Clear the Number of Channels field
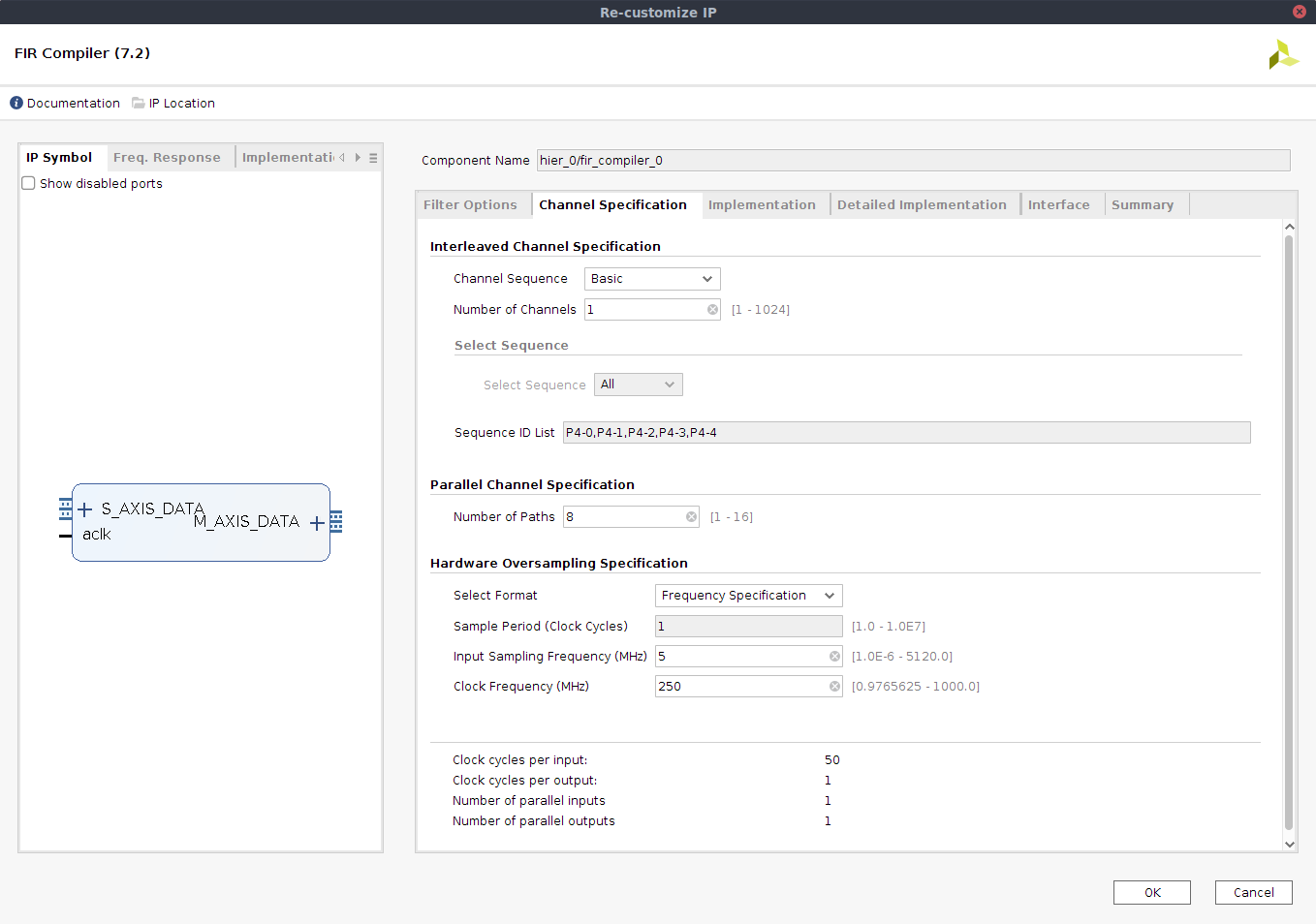This screenshot has height=924, width=1316. click(x=713, y=310)
